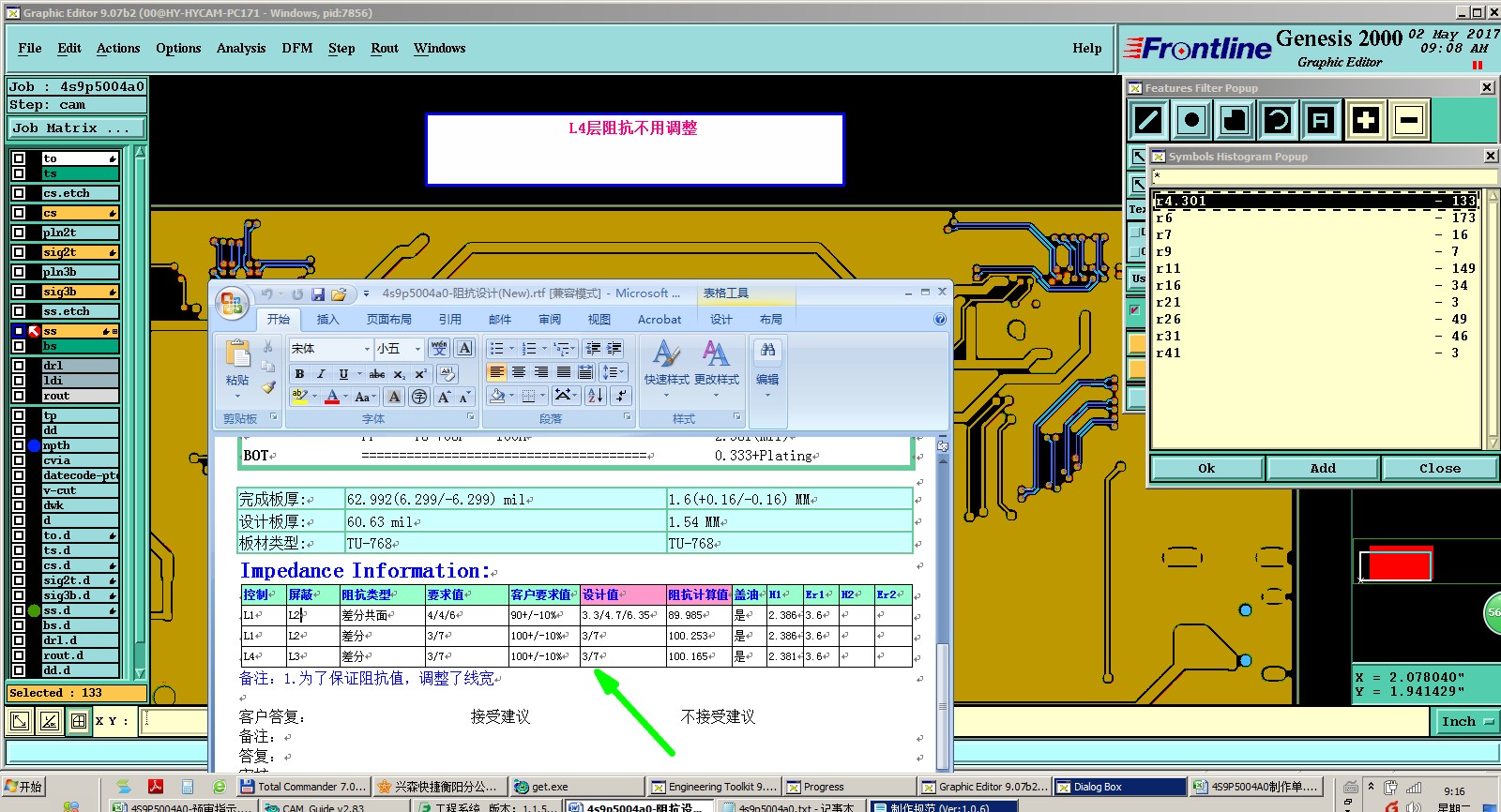Switch to Acrobat ribbon tab

[x=660, y=320]
